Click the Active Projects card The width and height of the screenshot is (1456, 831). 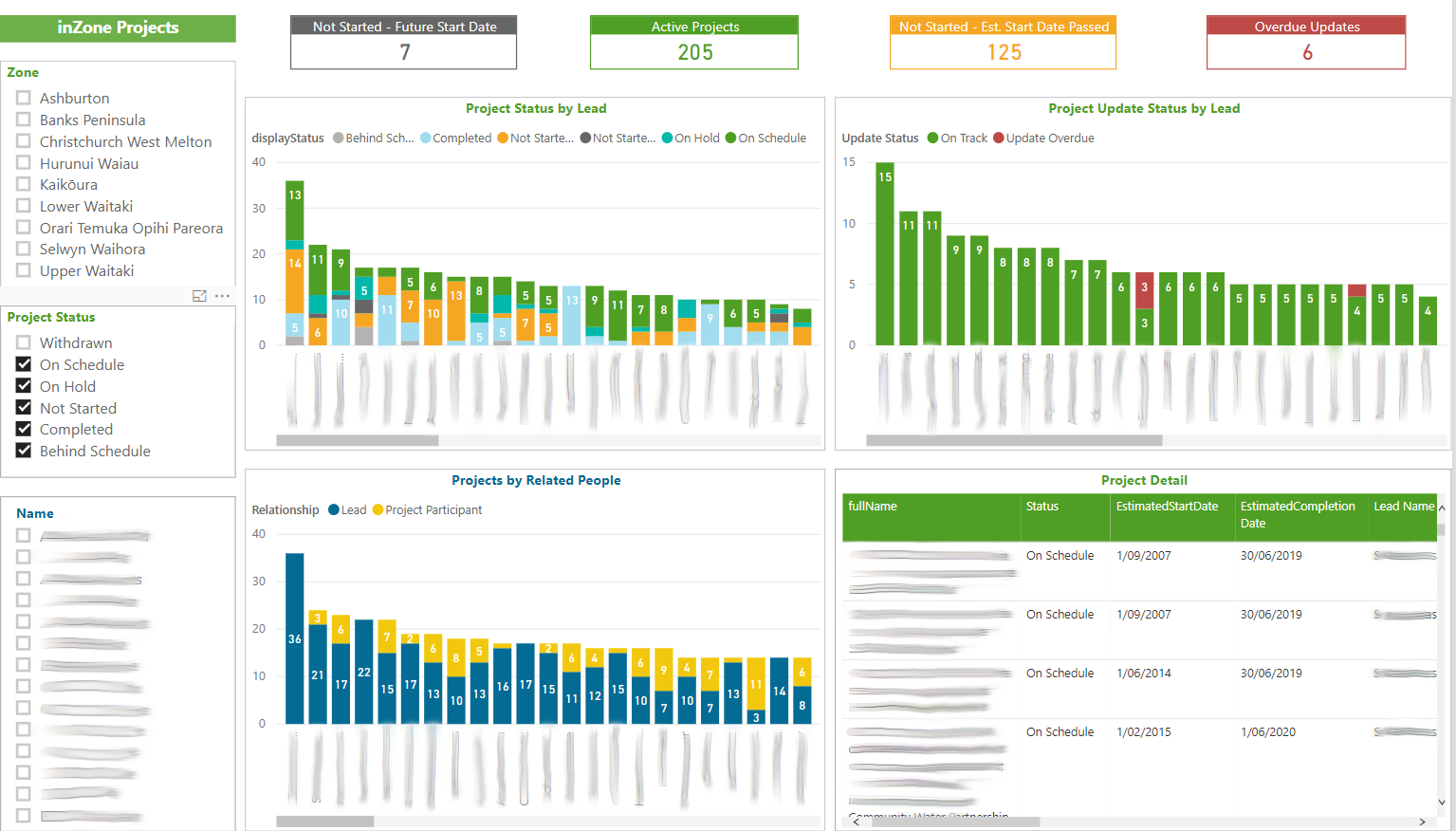(694, 43)
